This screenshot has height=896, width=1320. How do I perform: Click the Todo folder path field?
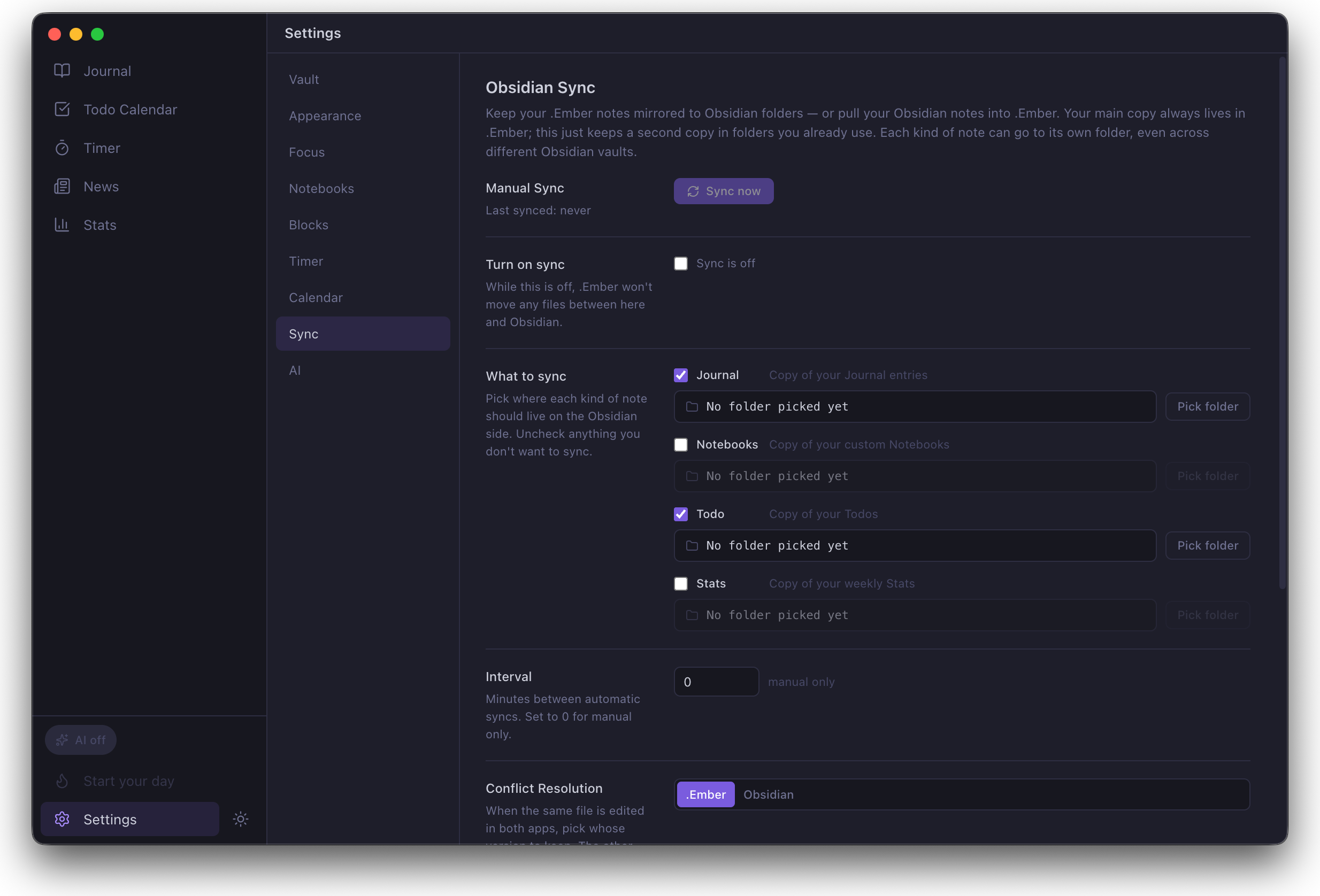tap(915, 546)
